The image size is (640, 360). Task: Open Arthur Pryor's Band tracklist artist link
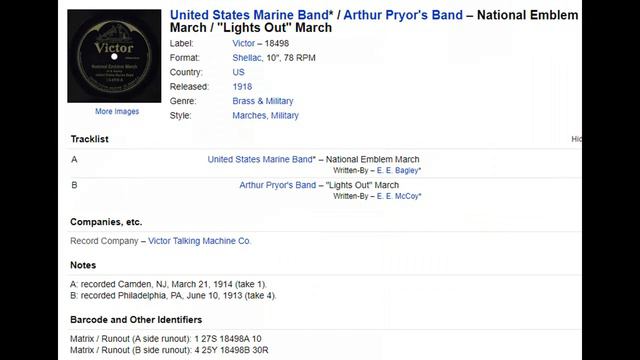(278, 185)
